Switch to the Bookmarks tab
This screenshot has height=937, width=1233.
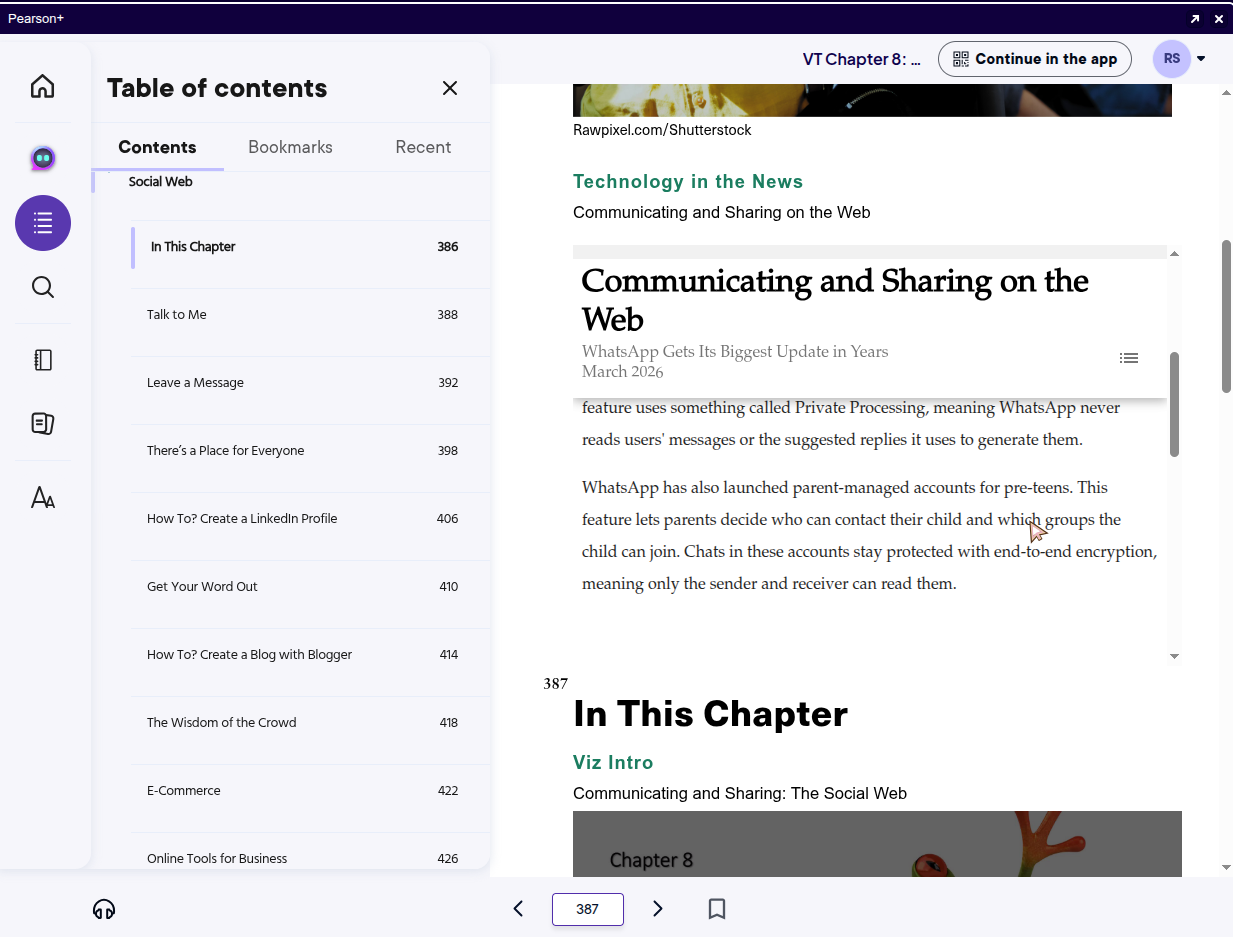click(290, 147)
